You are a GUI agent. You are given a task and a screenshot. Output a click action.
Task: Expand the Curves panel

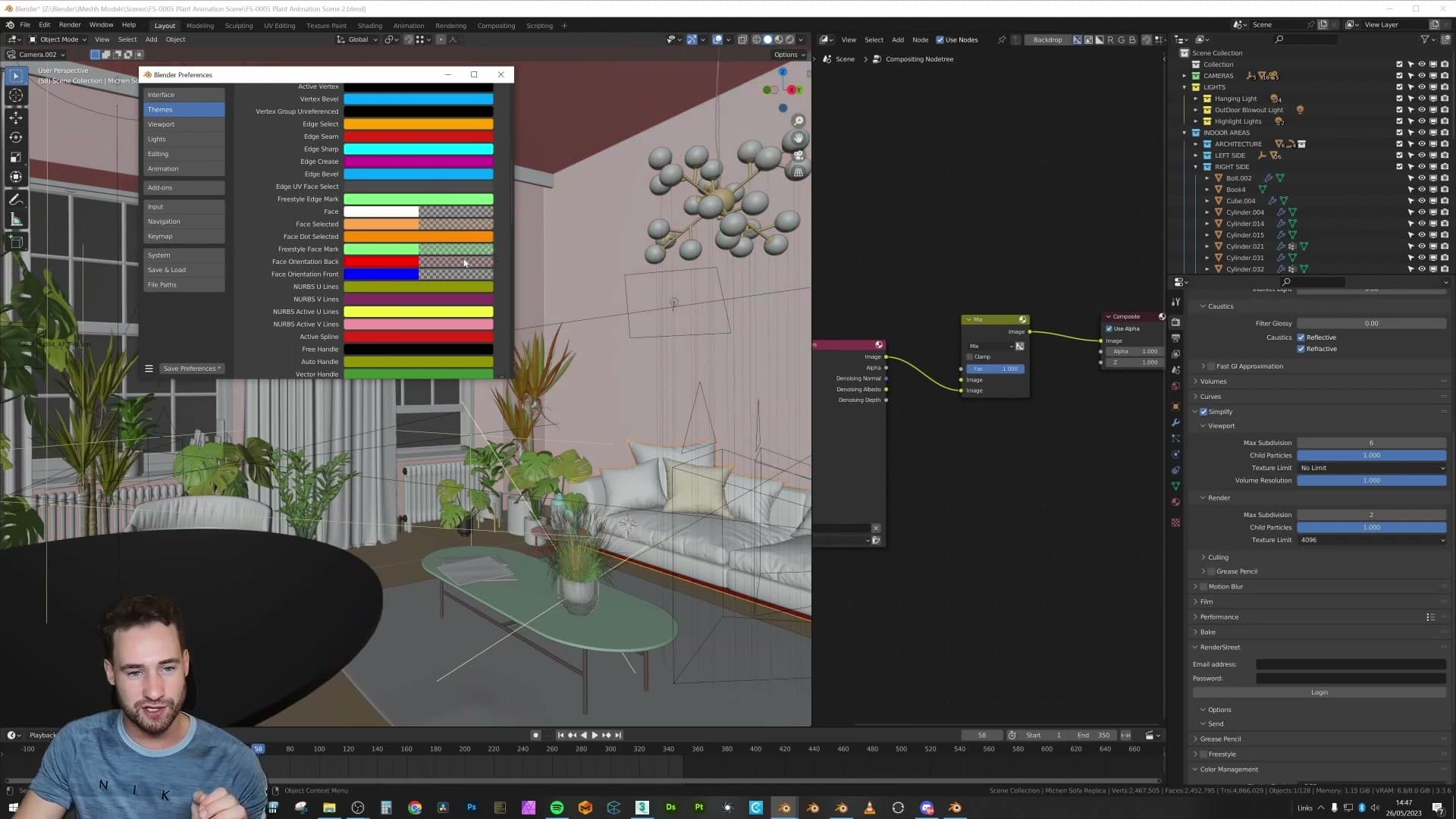(1210, 397)
